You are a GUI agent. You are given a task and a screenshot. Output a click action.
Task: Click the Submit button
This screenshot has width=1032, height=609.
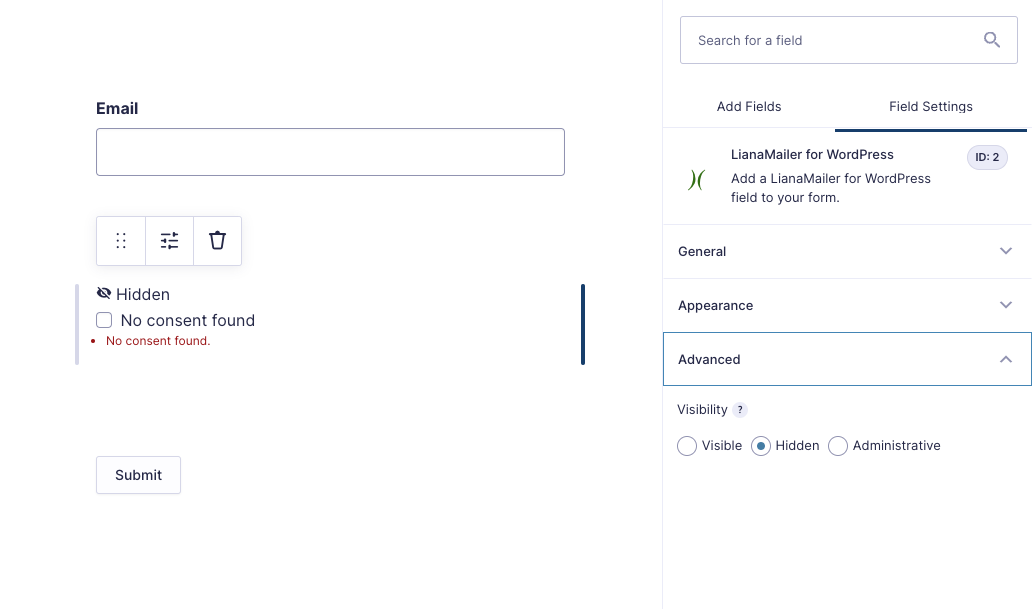pyautogui.click(x=138, y=475)
